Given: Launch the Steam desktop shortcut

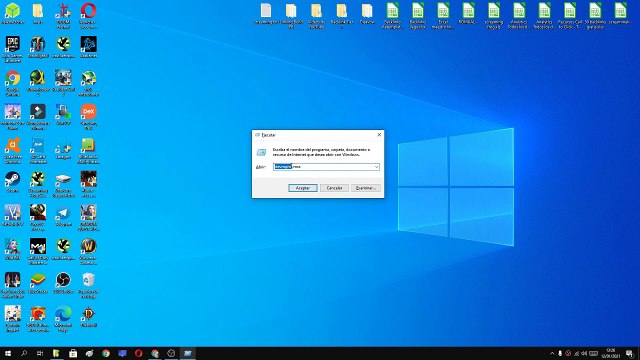Looking at the screenshot, I should click(13, 181).
